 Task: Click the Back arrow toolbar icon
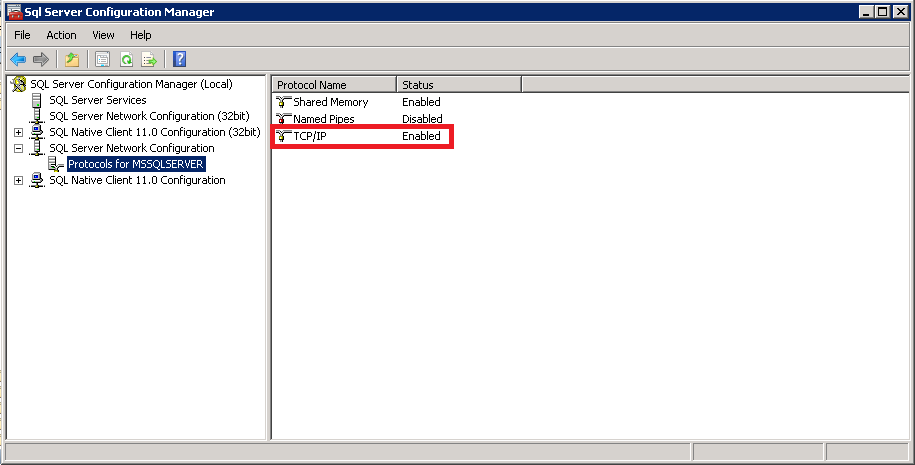18,59
